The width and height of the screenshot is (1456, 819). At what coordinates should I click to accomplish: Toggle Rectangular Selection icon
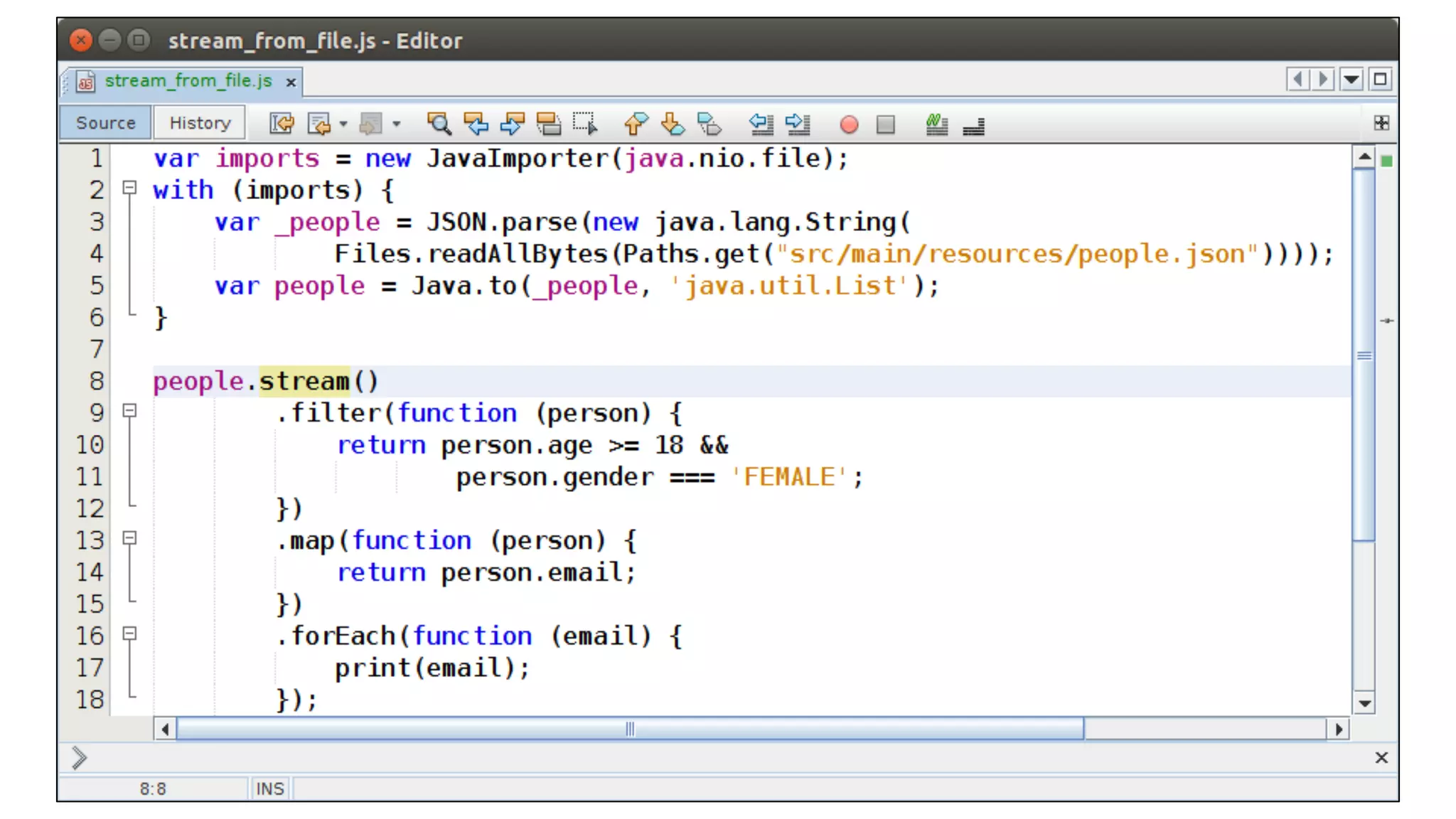[585, 124]
